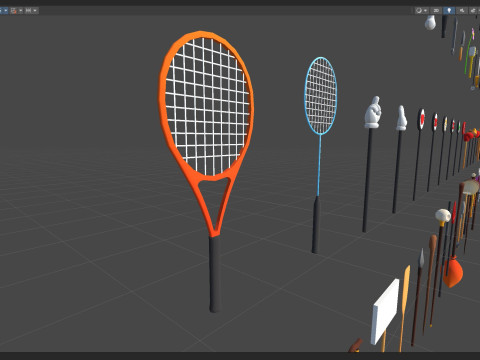Select the orange tennis racket model
The height and width of the screenshot is (360, 480).
pos(207,133)
